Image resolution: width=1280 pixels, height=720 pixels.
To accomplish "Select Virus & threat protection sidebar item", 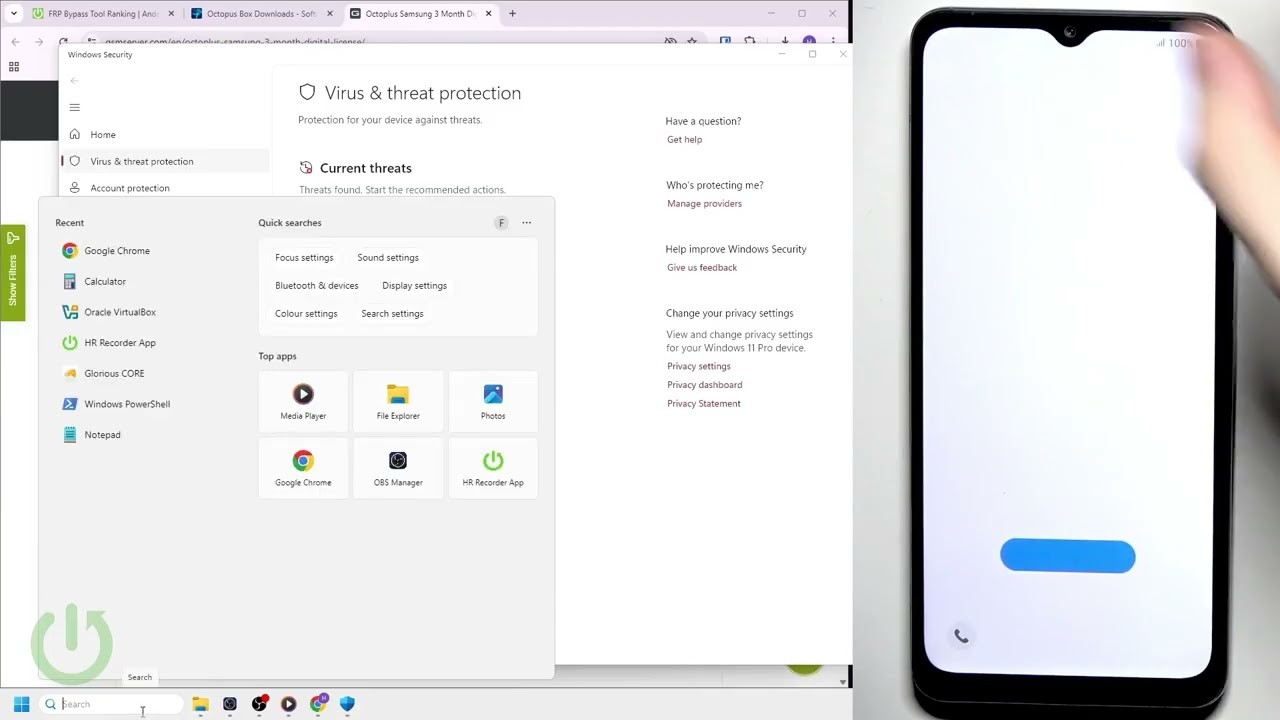I will pos(165,161).
